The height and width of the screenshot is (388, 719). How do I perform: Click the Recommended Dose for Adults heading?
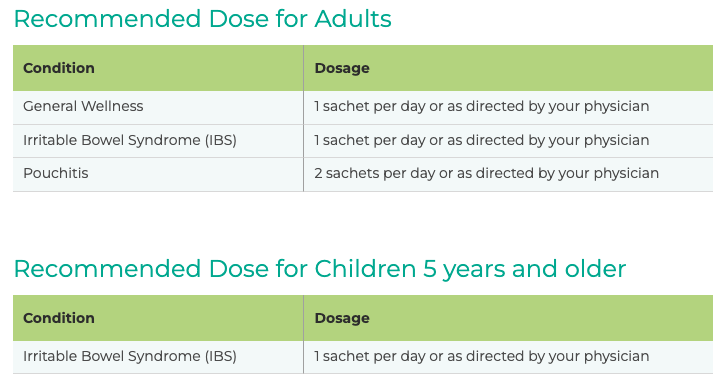tap(202, 19)
